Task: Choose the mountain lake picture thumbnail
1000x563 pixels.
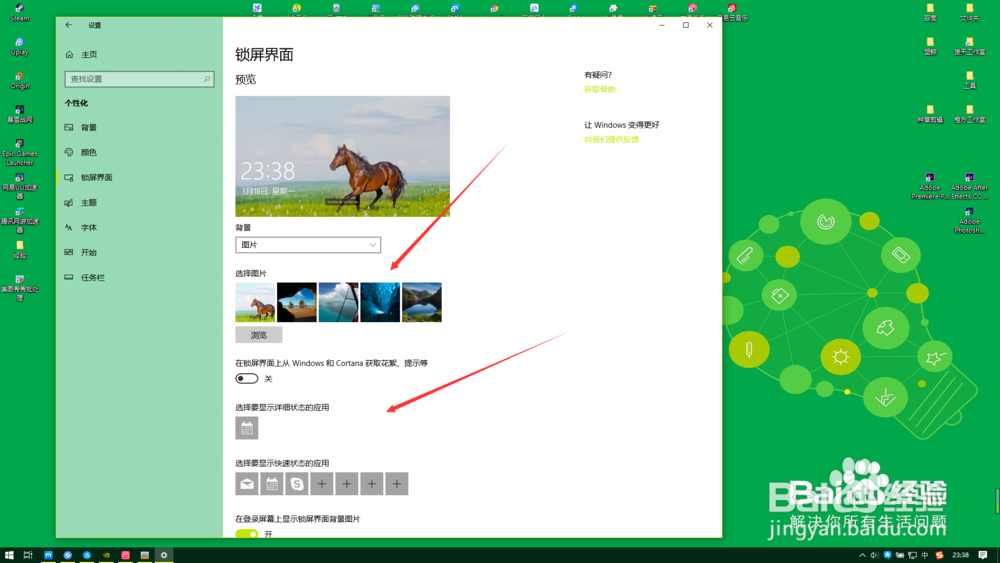Action: coord(422,302)
